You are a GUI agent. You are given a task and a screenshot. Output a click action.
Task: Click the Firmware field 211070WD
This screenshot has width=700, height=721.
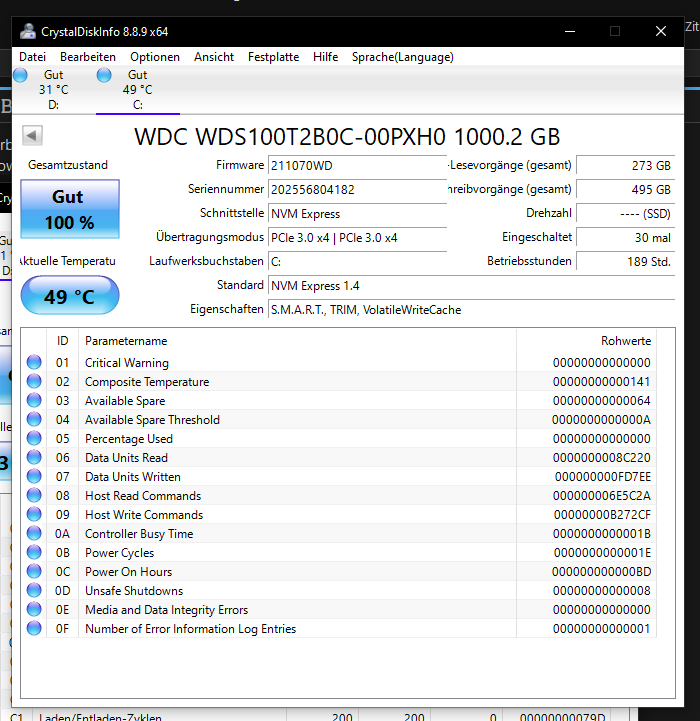pos(357,166)
